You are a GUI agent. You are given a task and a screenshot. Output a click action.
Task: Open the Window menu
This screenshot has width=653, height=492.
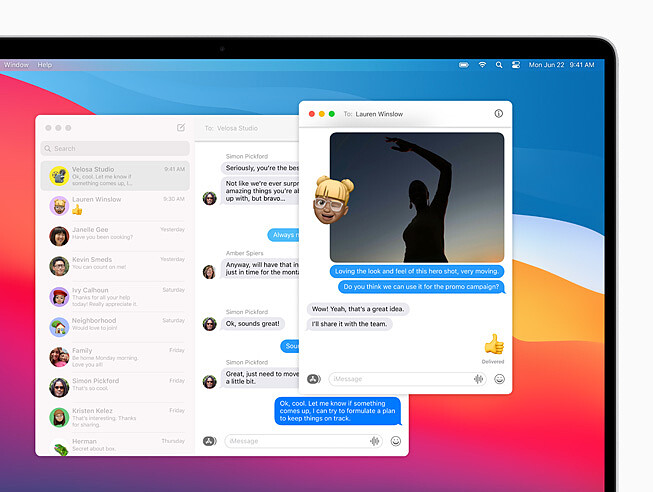coord(16,65)
